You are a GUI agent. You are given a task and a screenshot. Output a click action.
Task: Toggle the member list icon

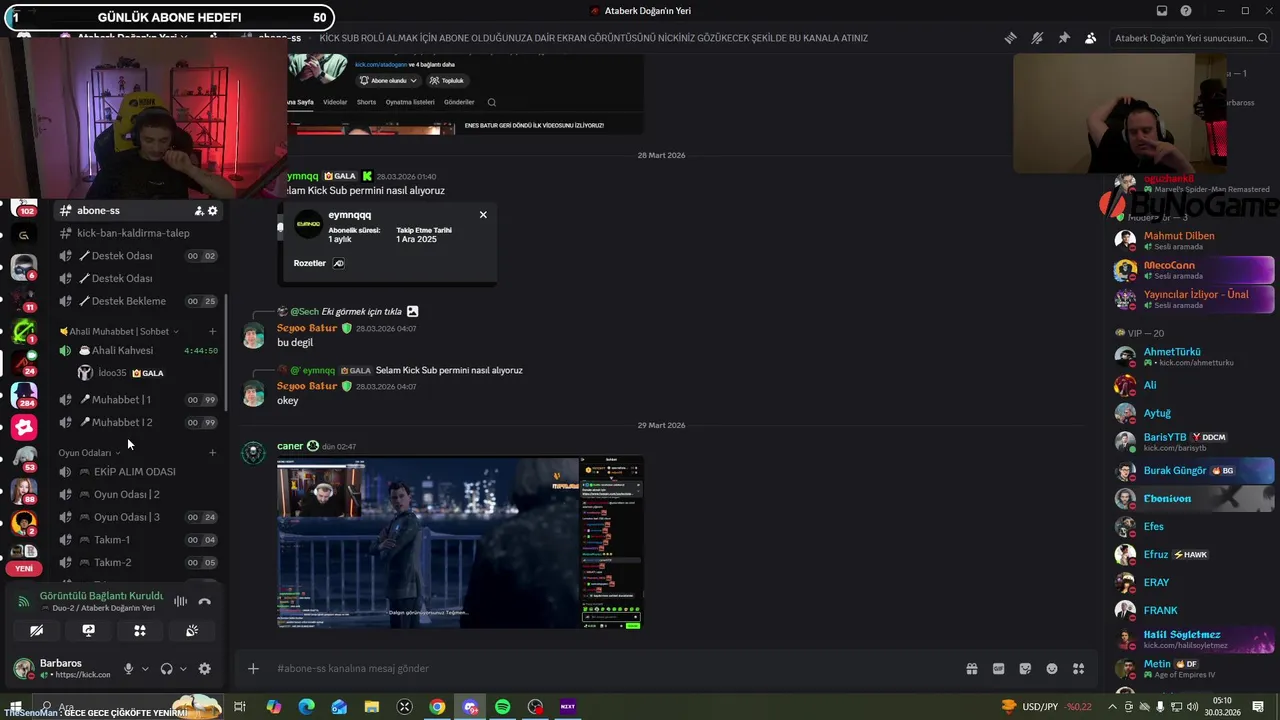click(x=1090, y=38)
